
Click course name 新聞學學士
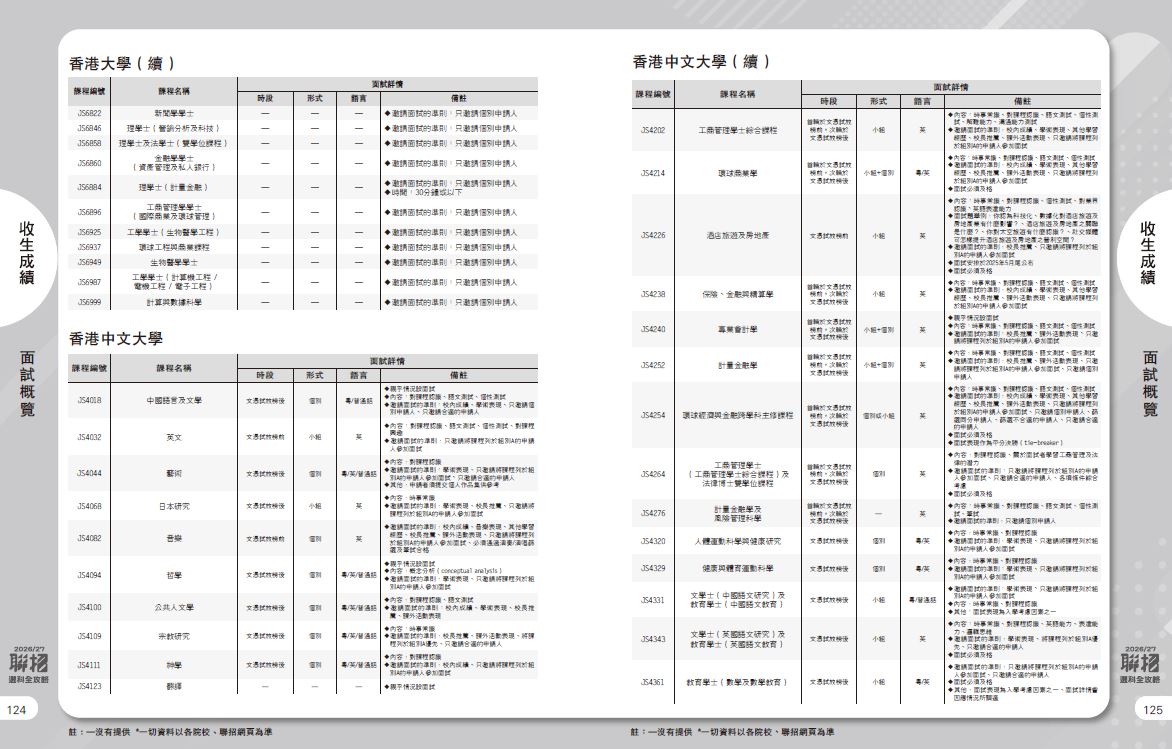pos(173,114)
